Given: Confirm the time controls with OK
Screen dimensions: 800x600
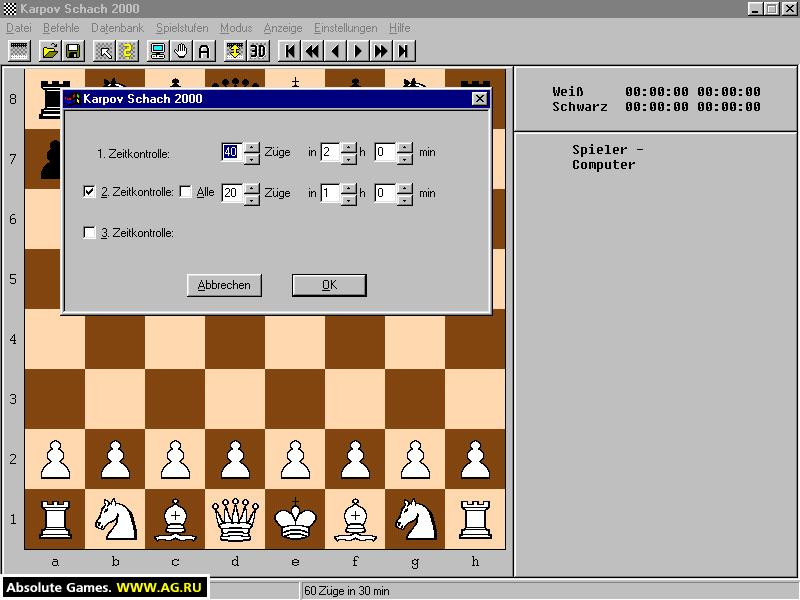Looking at the screenshot, I should [x=329, y=285].
